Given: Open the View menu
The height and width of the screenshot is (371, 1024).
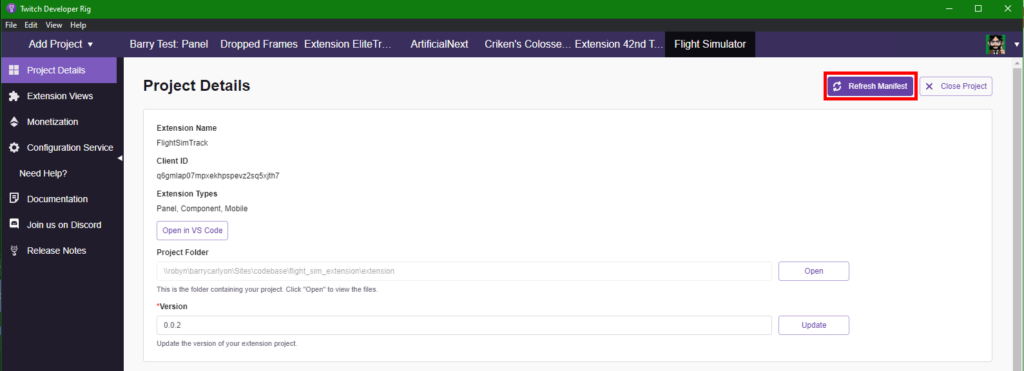Looking at the screenshot, I should coord(54,25).
